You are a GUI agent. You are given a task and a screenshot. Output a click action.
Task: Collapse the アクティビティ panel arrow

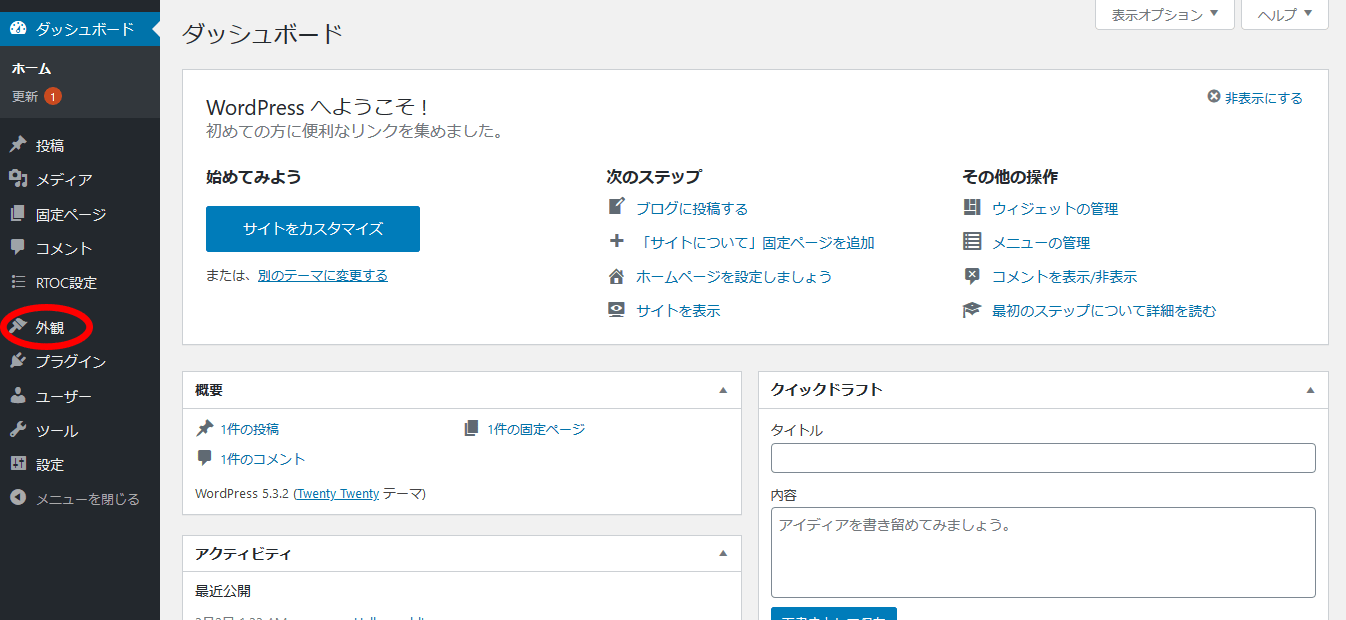723,553
